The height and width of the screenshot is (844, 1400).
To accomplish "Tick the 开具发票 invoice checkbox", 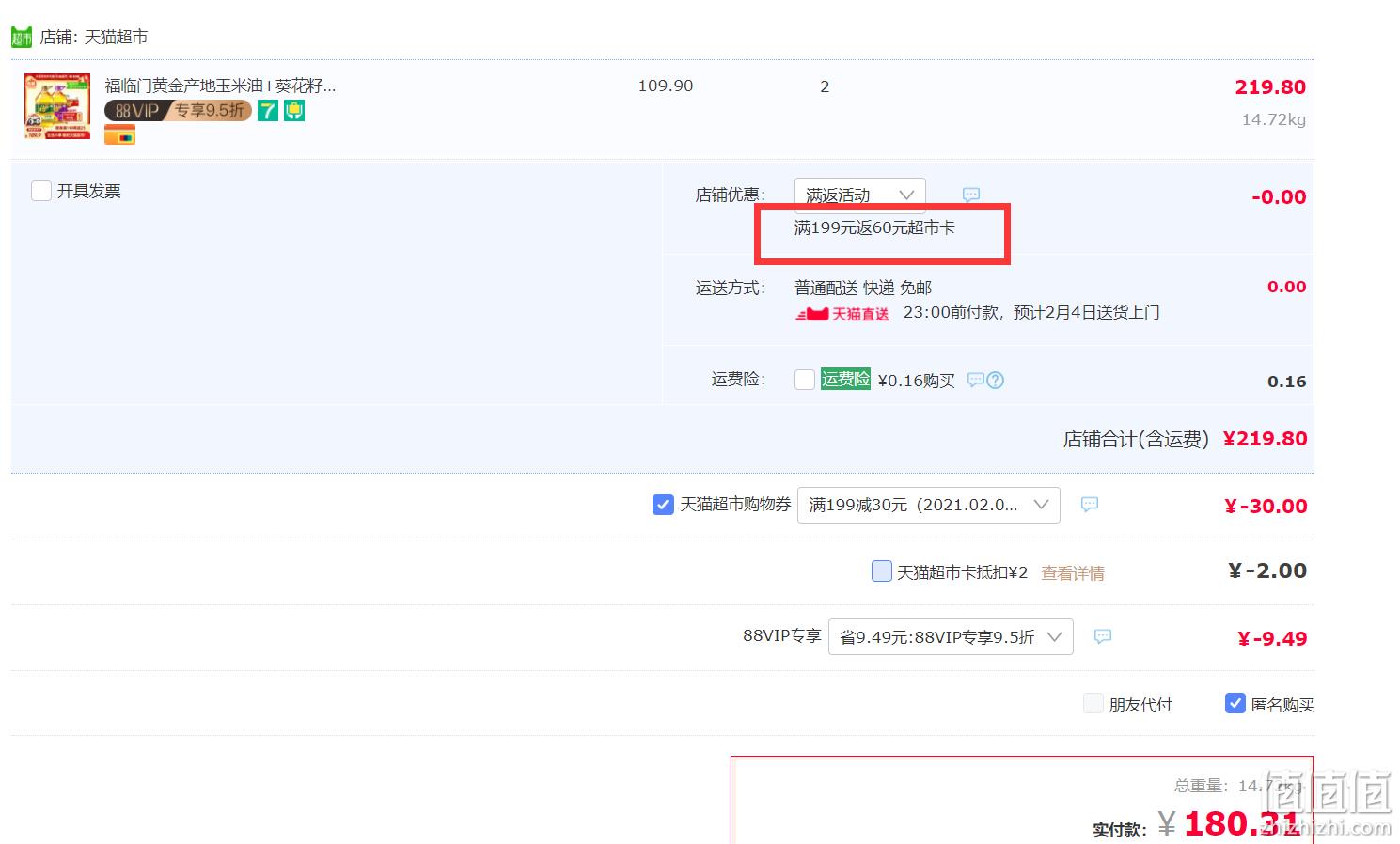I will (x=41, y=191).
